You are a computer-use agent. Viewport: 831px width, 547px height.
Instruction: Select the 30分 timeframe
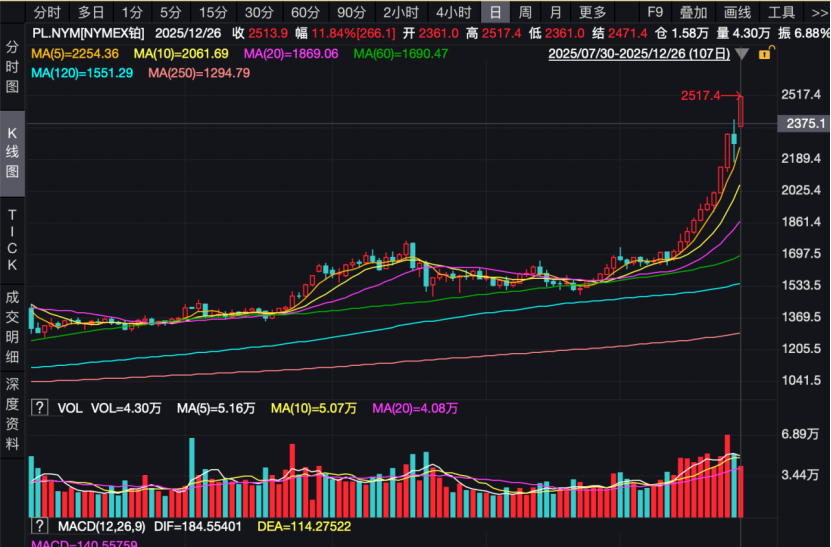pos(259,12)
